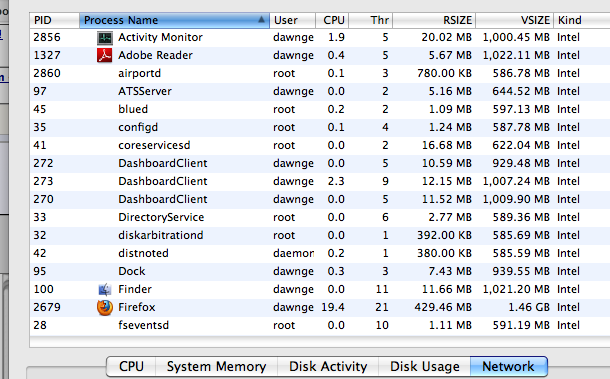610x379 pixels.
Task: Click the Activity Monitor process name
Action: (160, 38)
